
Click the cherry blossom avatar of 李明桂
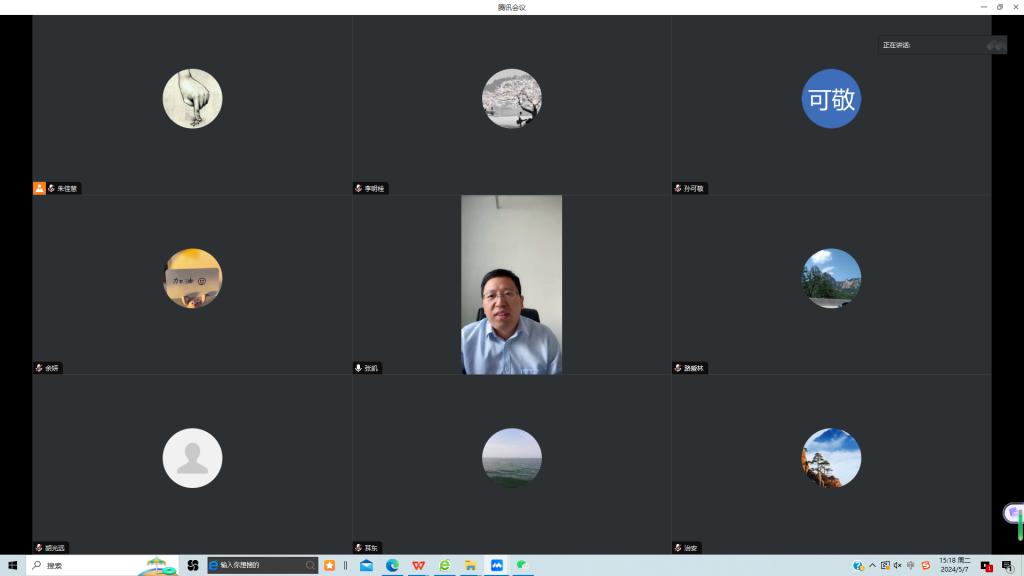click(511, 99)
